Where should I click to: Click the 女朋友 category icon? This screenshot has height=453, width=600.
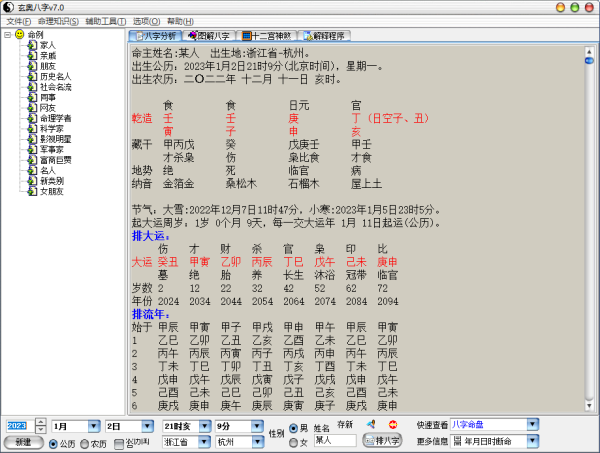[32, 191]
